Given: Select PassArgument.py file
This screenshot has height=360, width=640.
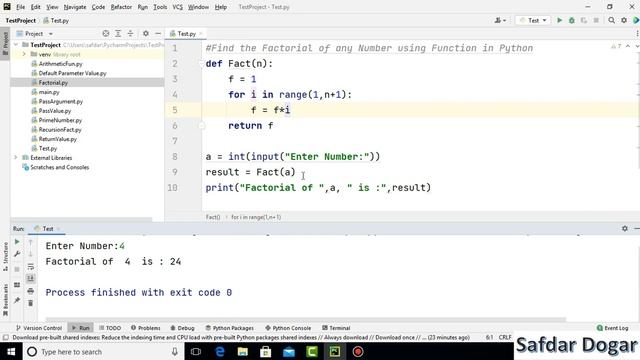Looking at the screenshot, I should coord(60,101).
